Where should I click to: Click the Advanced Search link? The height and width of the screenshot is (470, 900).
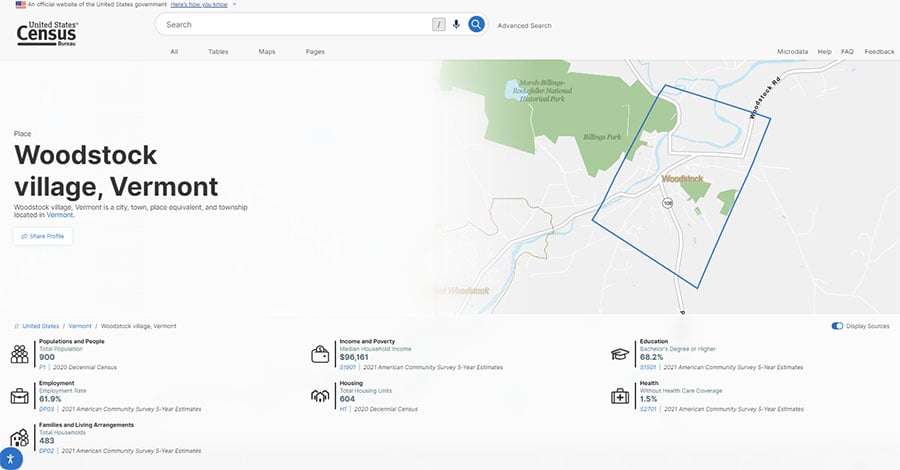point(525,26)
